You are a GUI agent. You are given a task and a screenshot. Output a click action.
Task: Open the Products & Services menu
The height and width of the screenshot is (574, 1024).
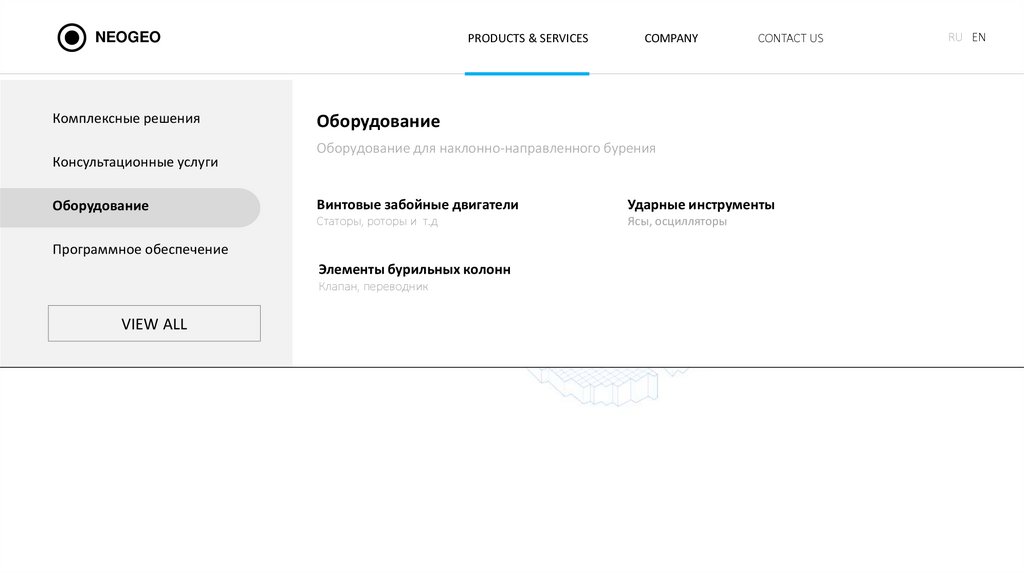[528, 39]
